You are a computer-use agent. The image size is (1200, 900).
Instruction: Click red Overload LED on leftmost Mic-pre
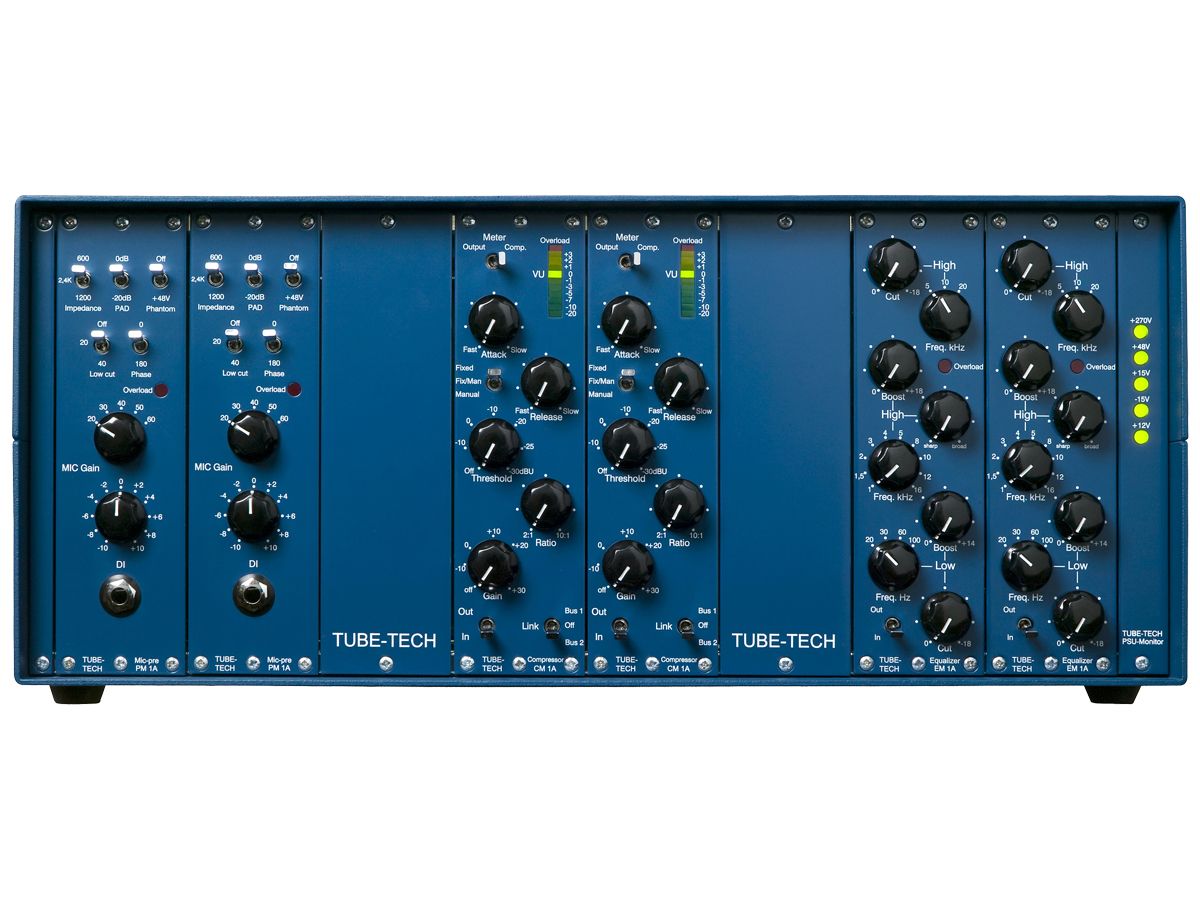point(160,389)
